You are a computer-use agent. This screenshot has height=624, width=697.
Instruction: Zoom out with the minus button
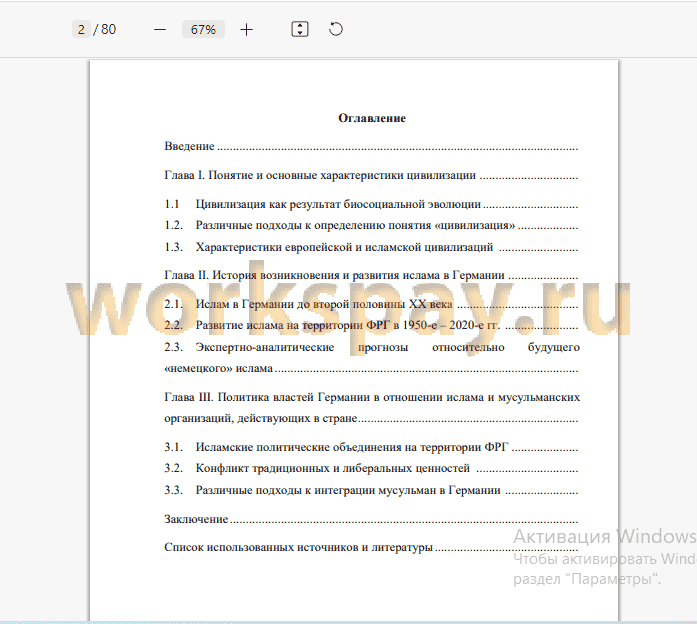tap(160, 30)
